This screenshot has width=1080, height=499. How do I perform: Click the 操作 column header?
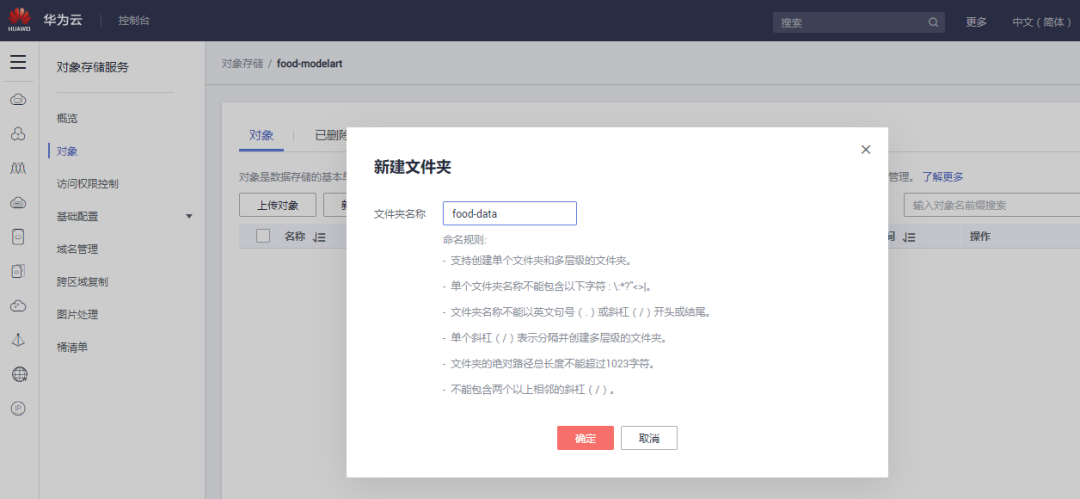[x=980, y=236]
